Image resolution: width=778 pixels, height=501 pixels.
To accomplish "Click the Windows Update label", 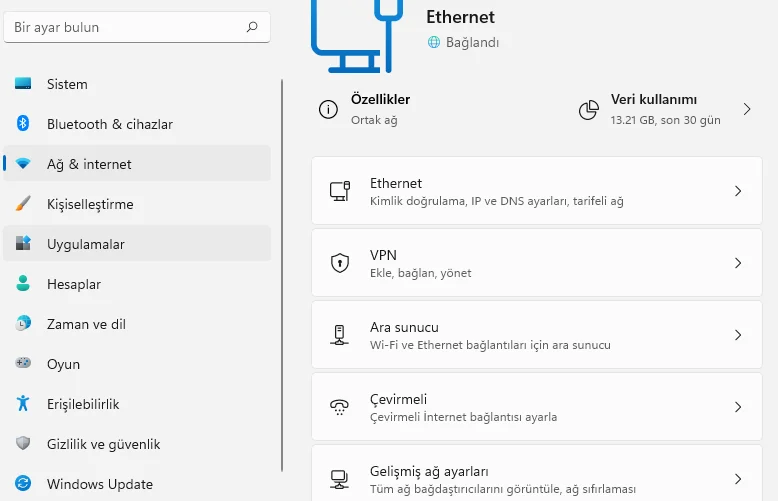I will pos(100,484).
